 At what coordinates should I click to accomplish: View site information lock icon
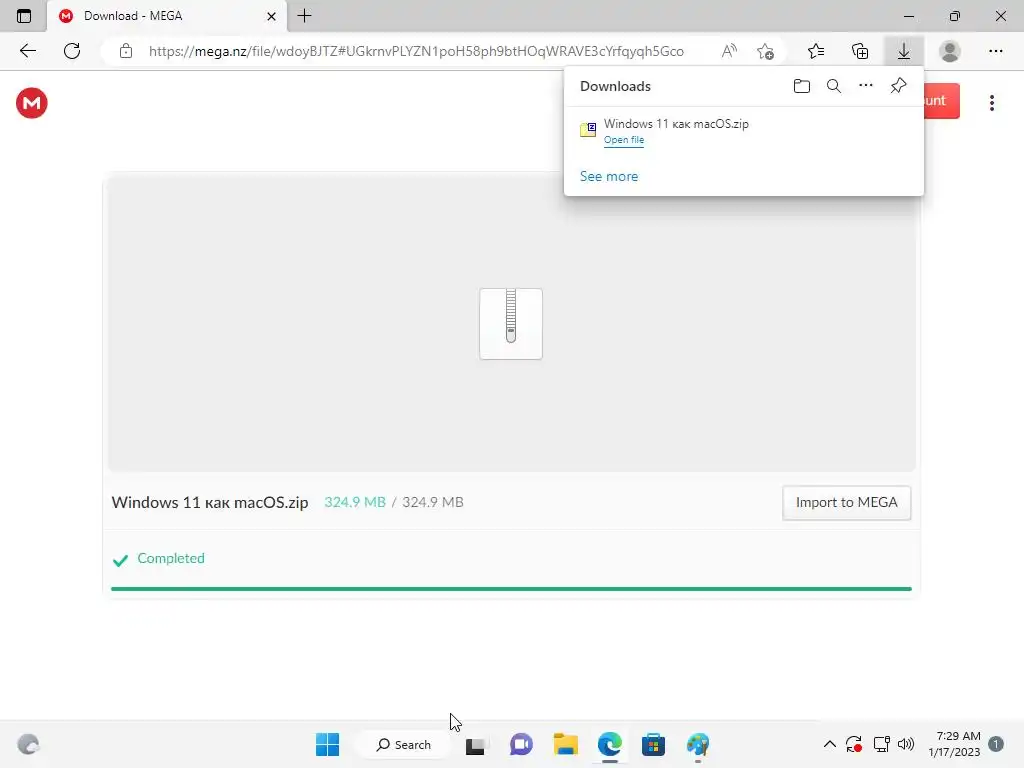click(x=126, y=51)
